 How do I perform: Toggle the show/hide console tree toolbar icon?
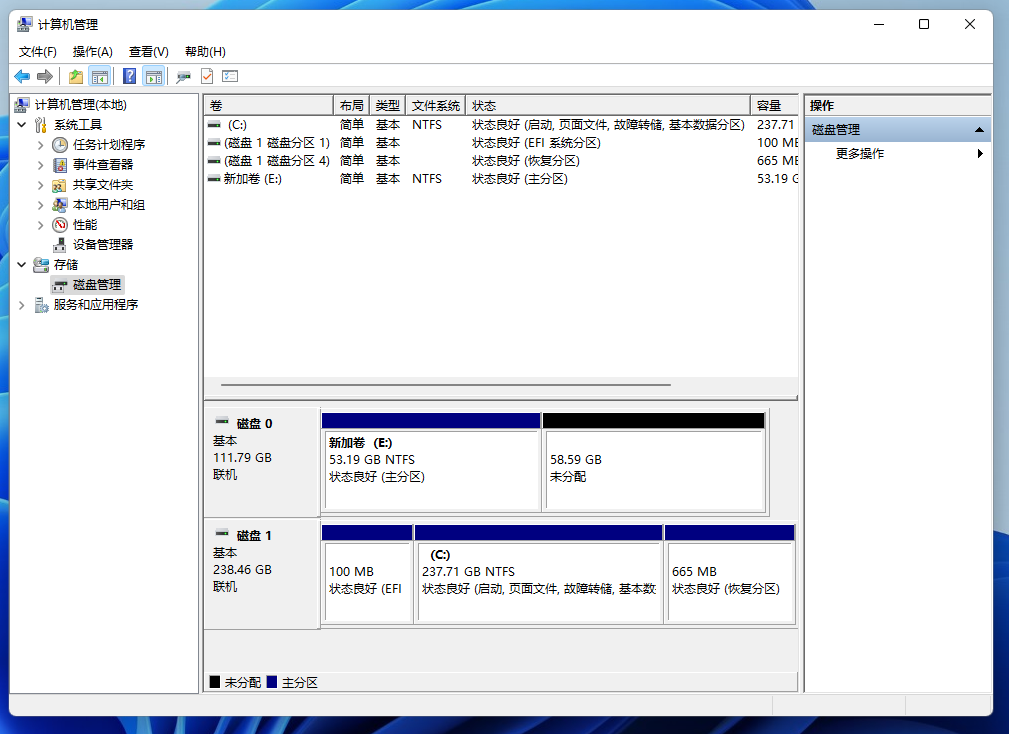tap(100, 76)
